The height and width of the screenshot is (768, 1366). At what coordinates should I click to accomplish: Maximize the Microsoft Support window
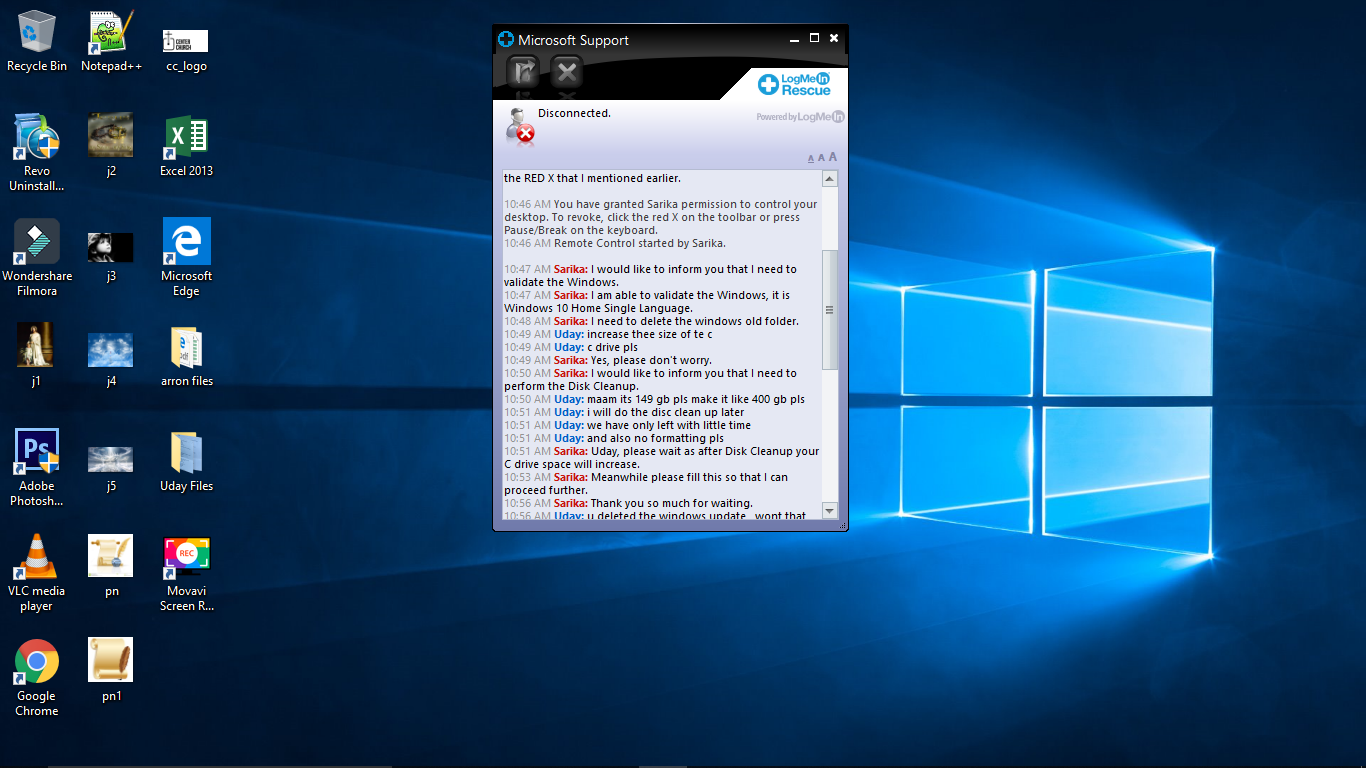coord(814,38)
